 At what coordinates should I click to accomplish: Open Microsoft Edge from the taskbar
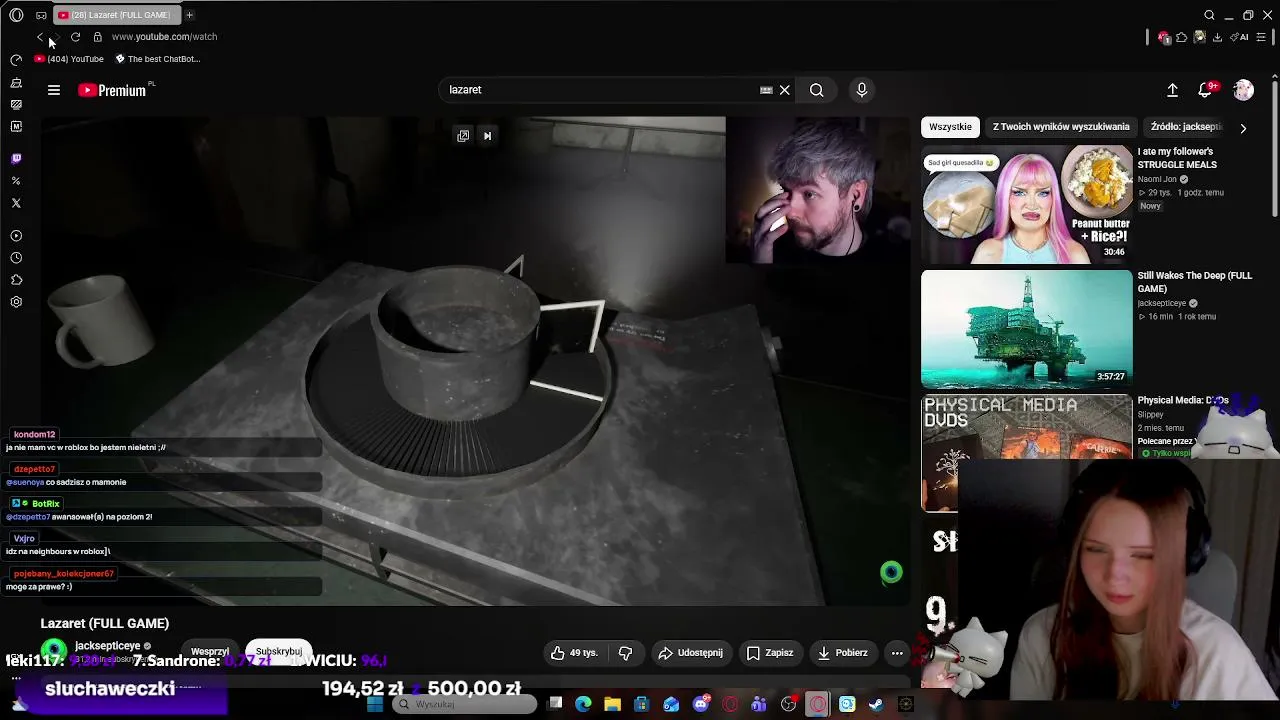(x=584, y=704)
